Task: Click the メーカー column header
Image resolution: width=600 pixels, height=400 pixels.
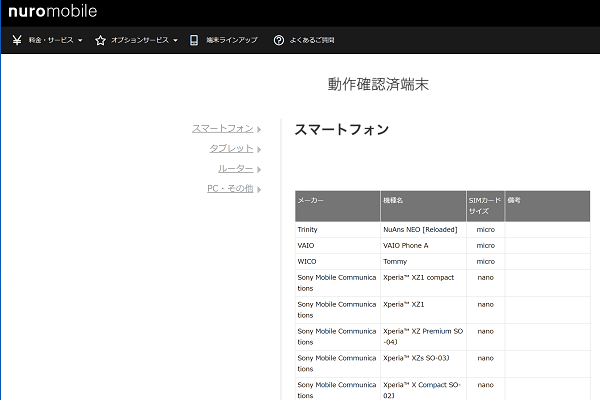Action: tap(338, 206)
